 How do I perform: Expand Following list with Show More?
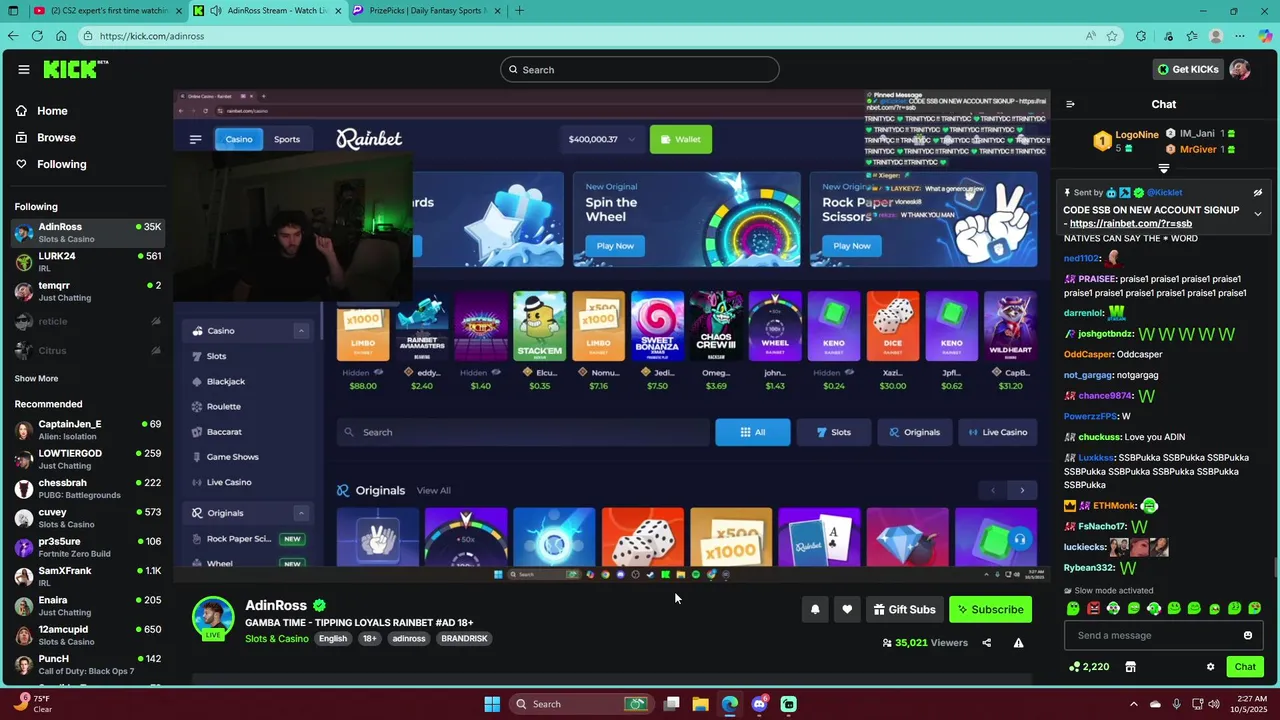[x=36, y=379]
